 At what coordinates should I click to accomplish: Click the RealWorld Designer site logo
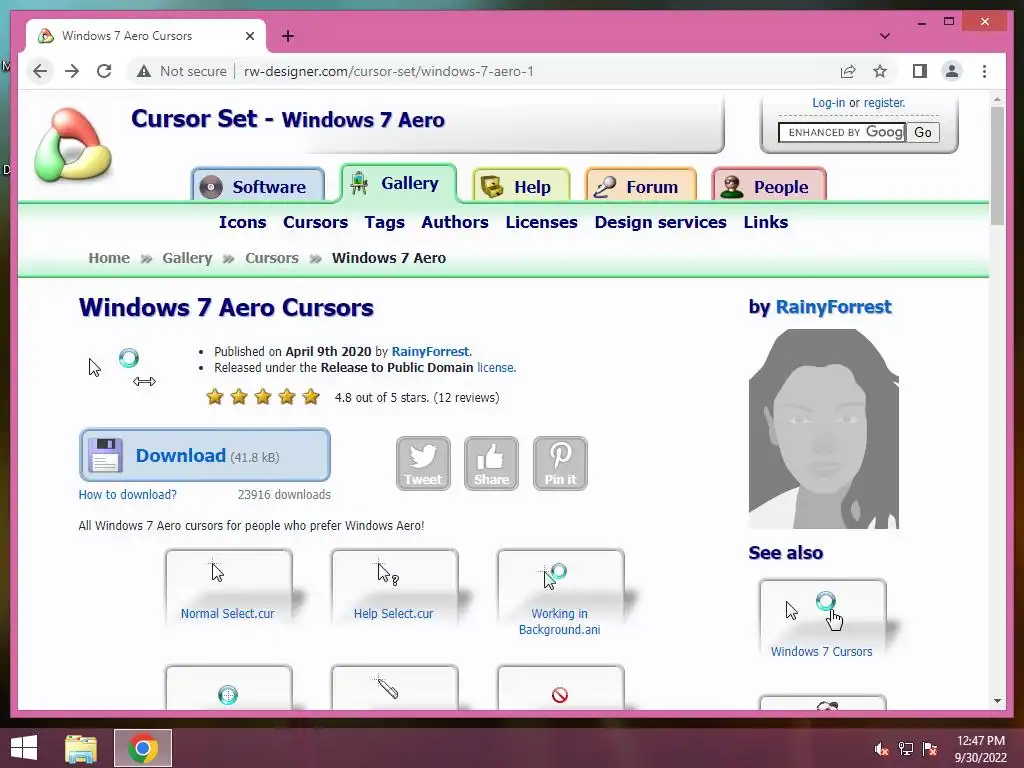click(x=73, y=145)
